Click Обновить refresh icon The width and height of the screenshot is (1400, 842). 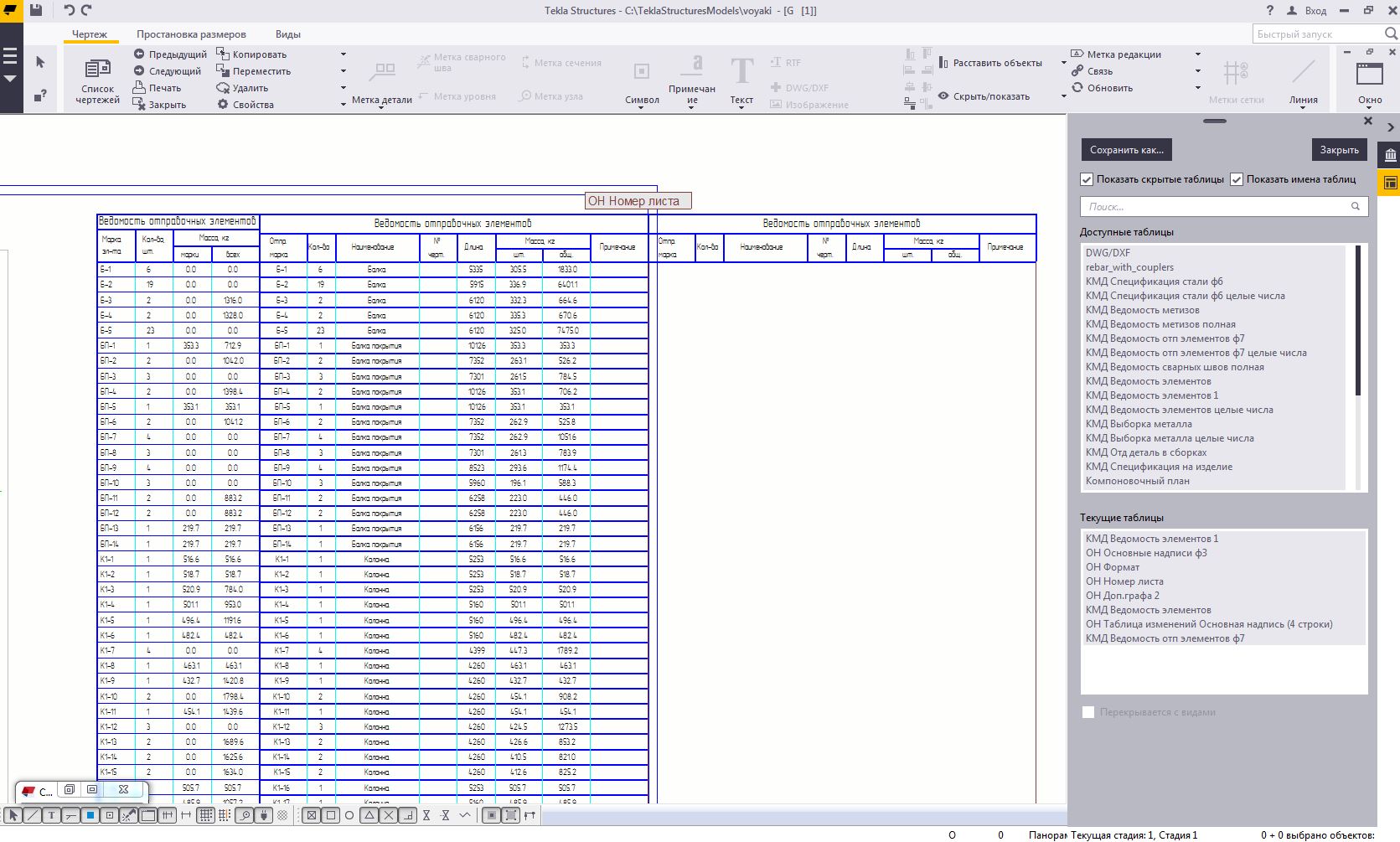(x=1077, y=88)
